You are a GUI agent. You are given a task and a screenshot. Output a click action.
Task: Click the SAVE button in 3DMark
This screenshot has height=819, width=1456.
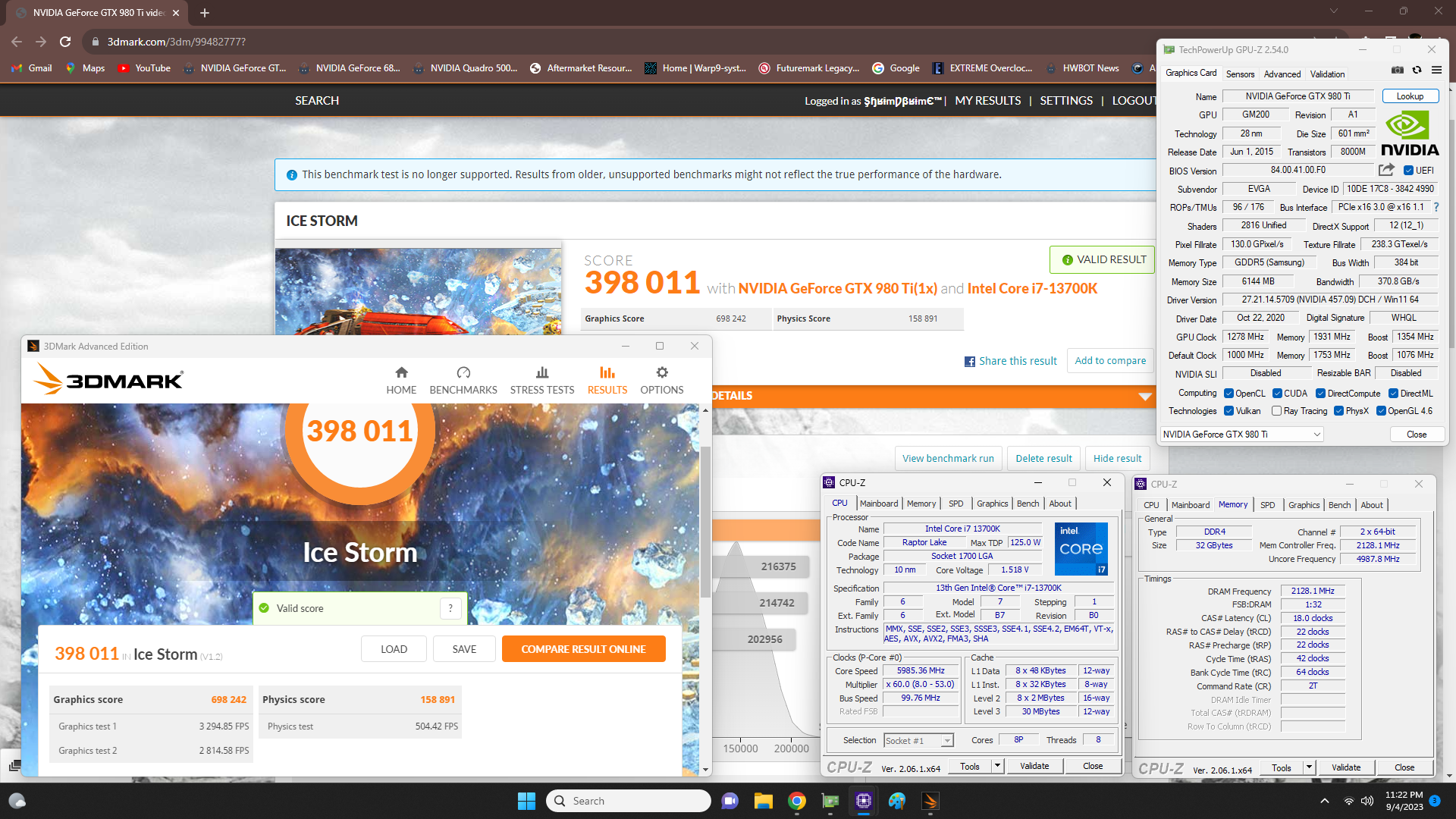click(464, 649)
